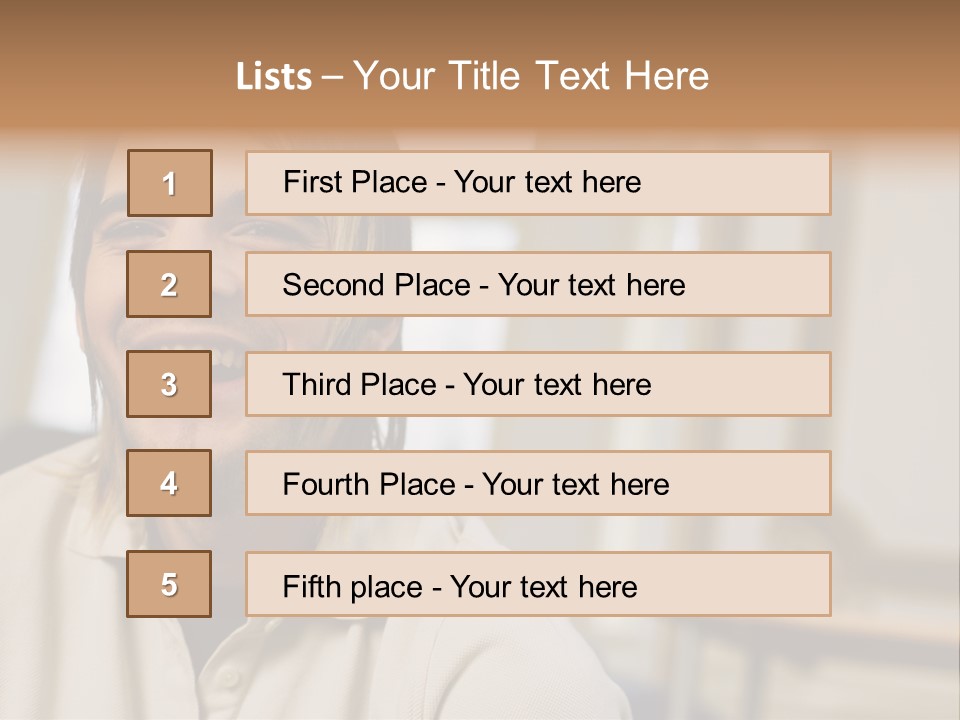Select the number 5 box

pyautogui.click(x=169, y=584)
